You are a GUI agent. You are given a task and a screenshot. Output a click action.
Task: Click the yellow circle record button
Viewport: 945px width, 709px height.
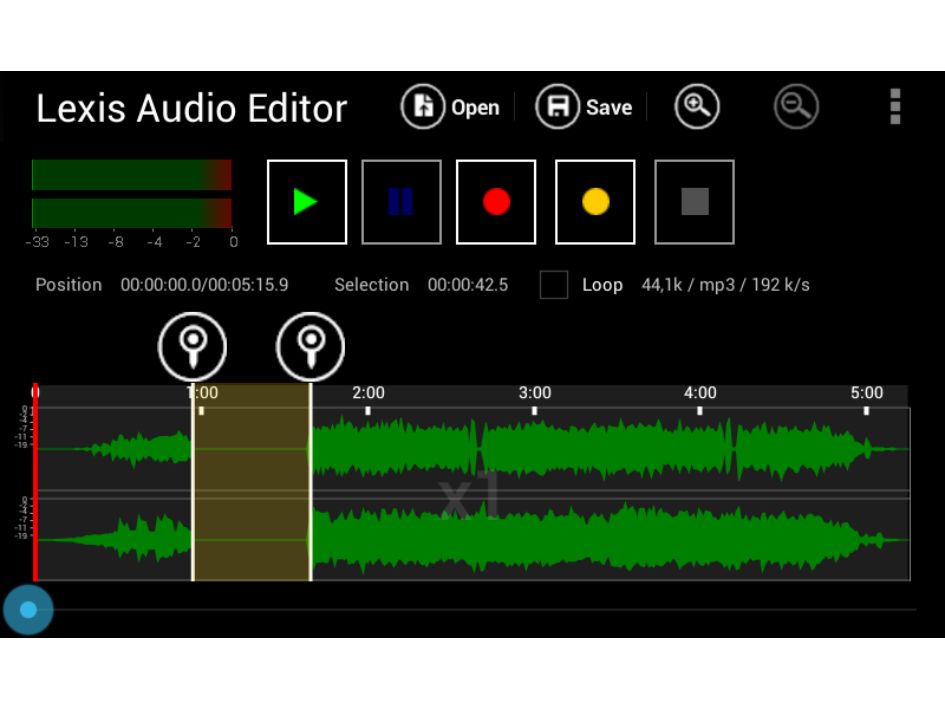click(595, 202)
